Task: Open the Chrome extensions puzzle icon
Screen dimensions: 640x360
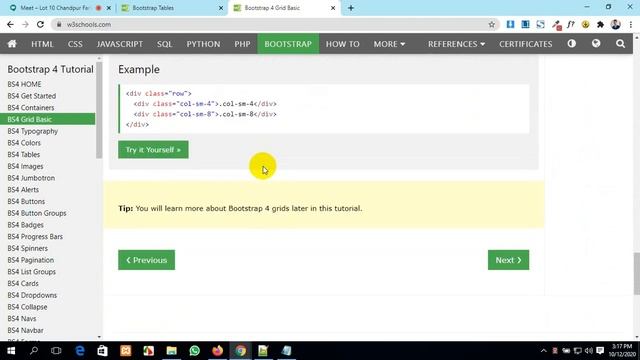Action: coord(600,24)
